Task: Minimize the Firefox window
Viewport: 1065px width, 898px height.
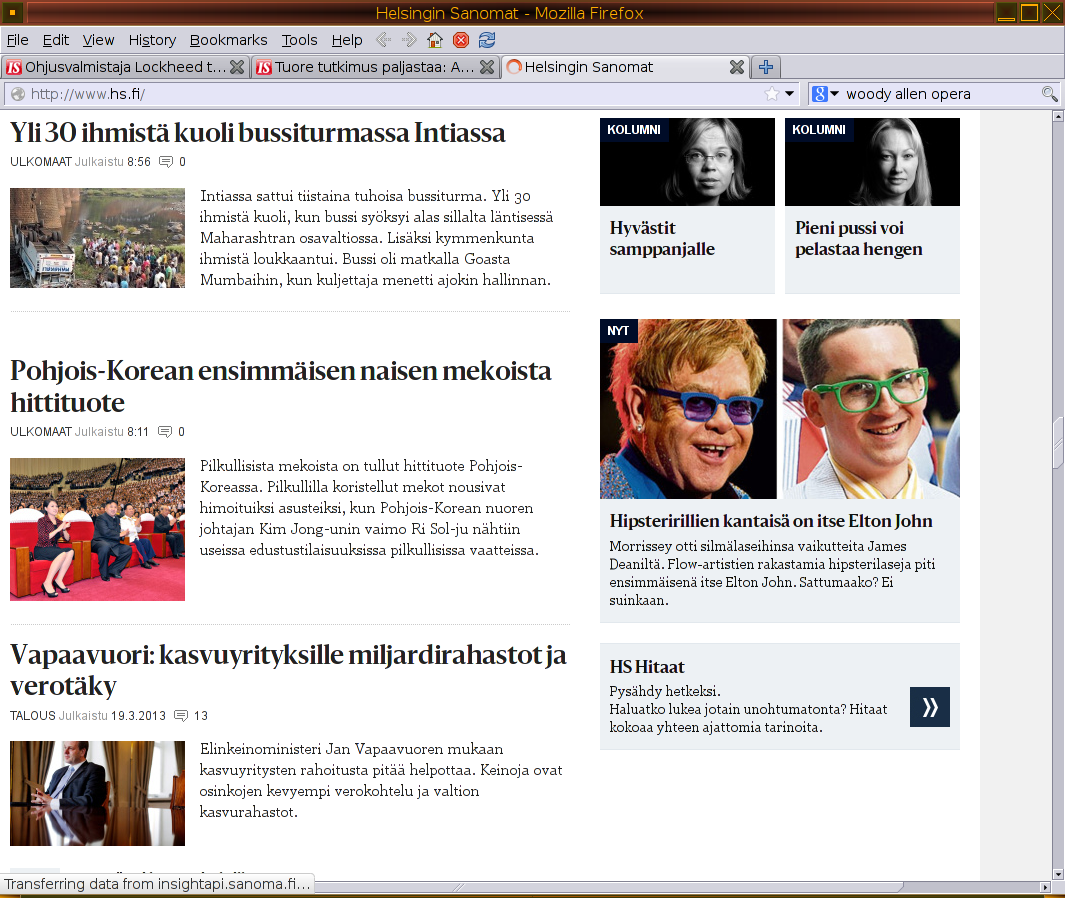Action: pos(1007,12)
